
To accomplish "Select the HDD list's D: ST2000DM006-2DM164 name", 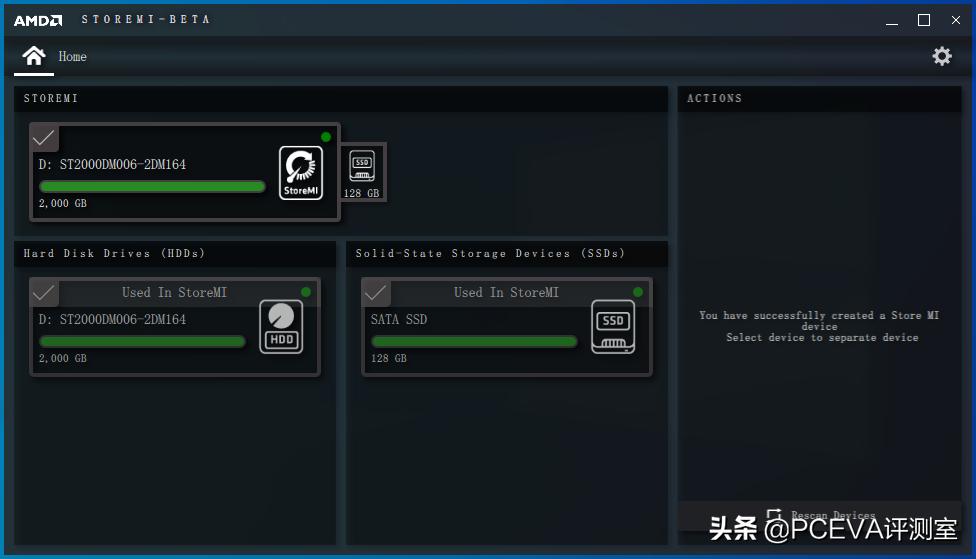I will pos(112,319).
